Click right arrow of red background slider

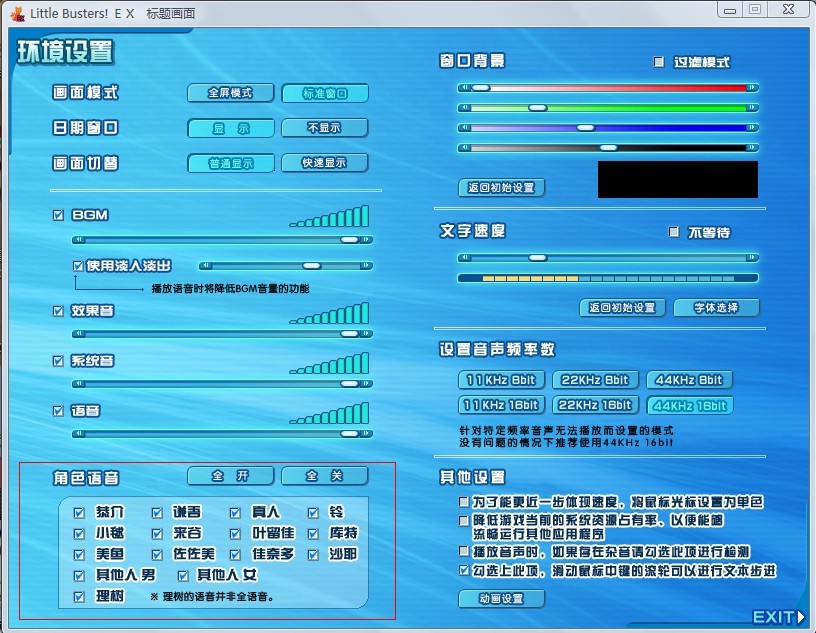coord(752,88)
